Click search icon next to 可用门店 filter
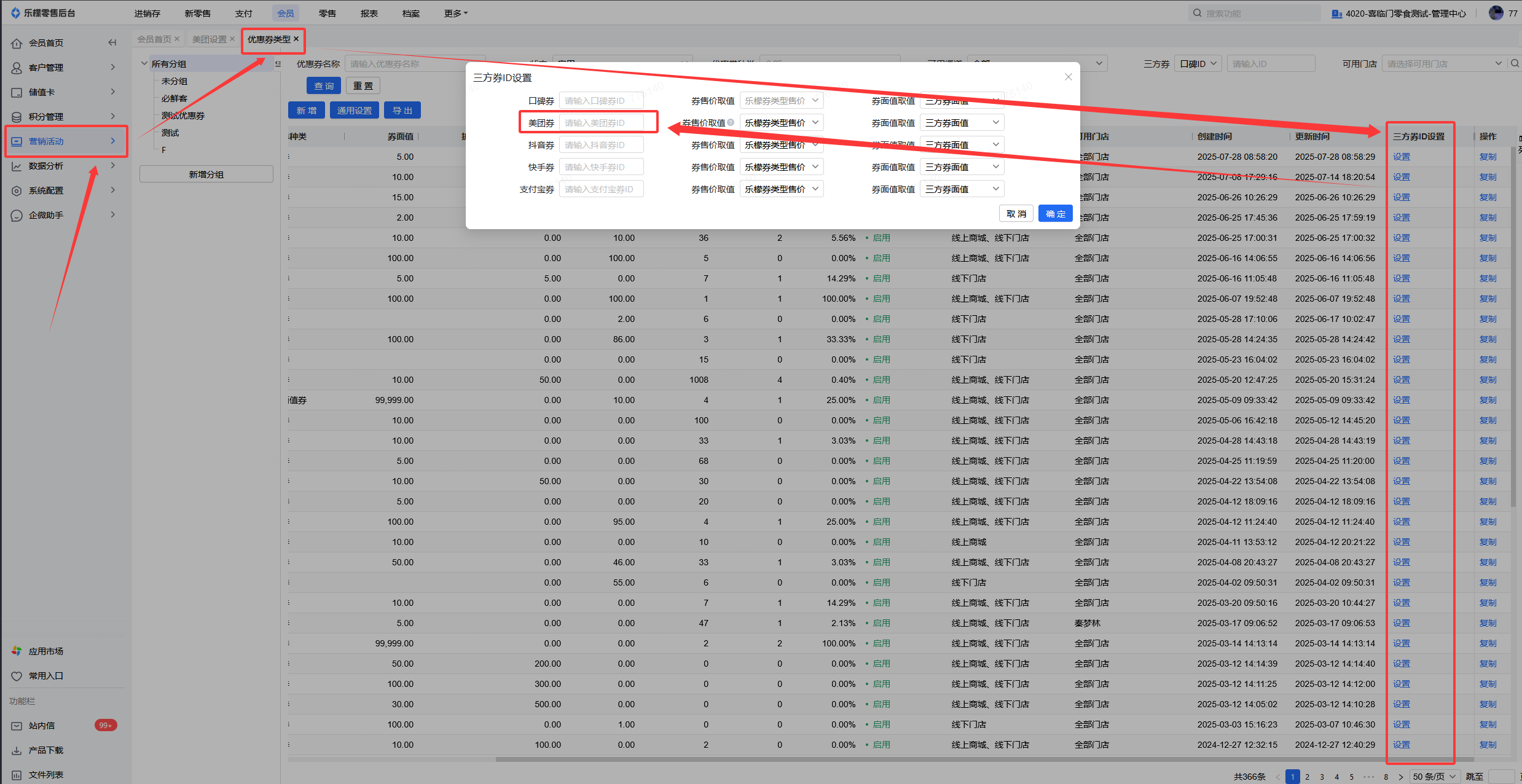 point(1515,63)
